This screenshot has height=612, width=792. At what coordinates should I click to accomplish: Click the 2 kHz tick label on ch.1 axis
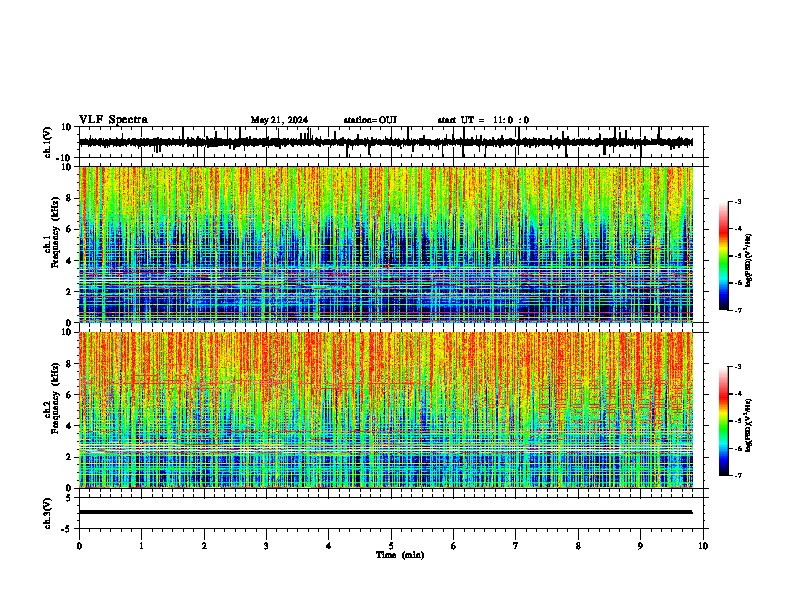[70, 292]
